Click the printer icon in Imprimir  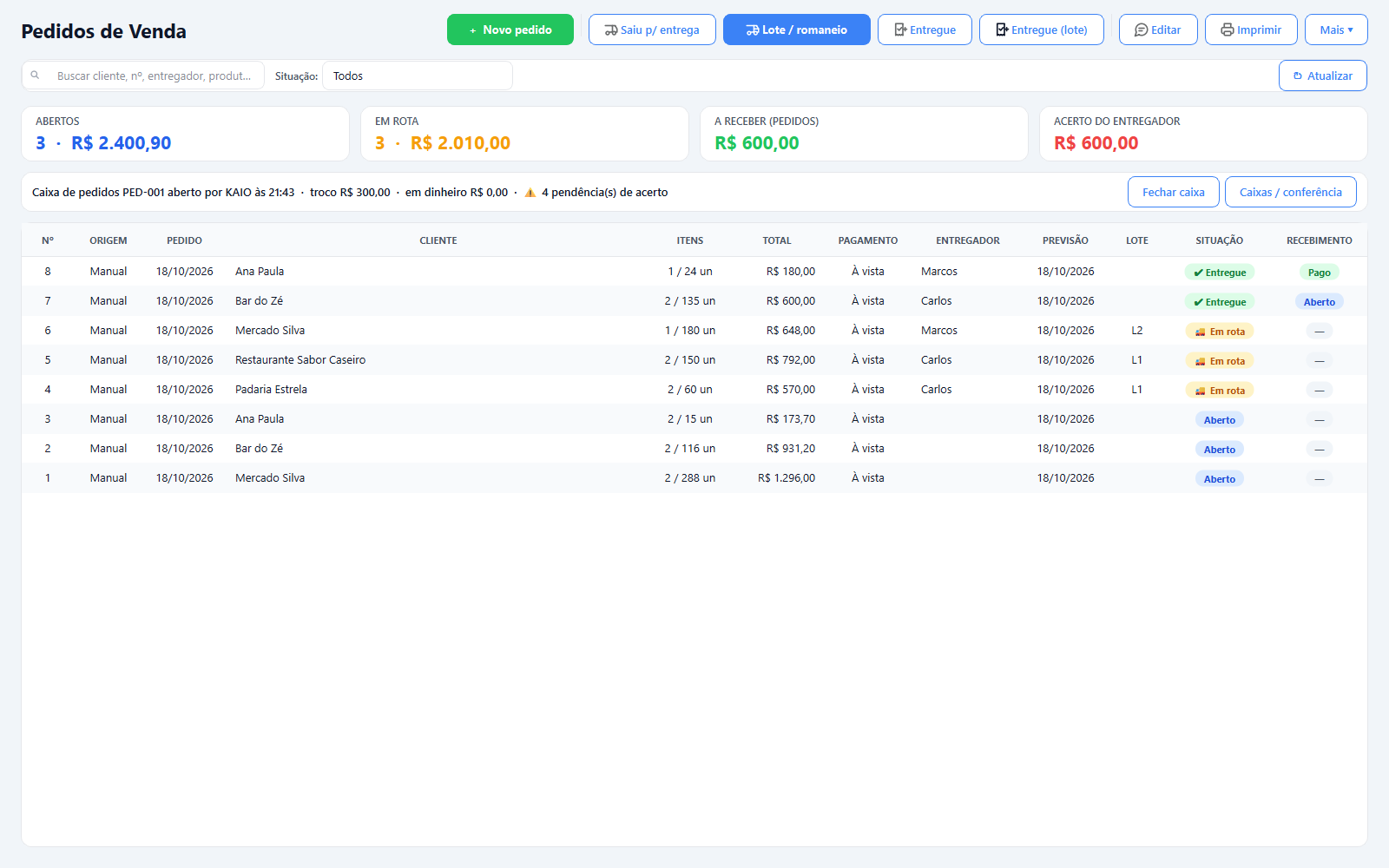[1228, 30]
